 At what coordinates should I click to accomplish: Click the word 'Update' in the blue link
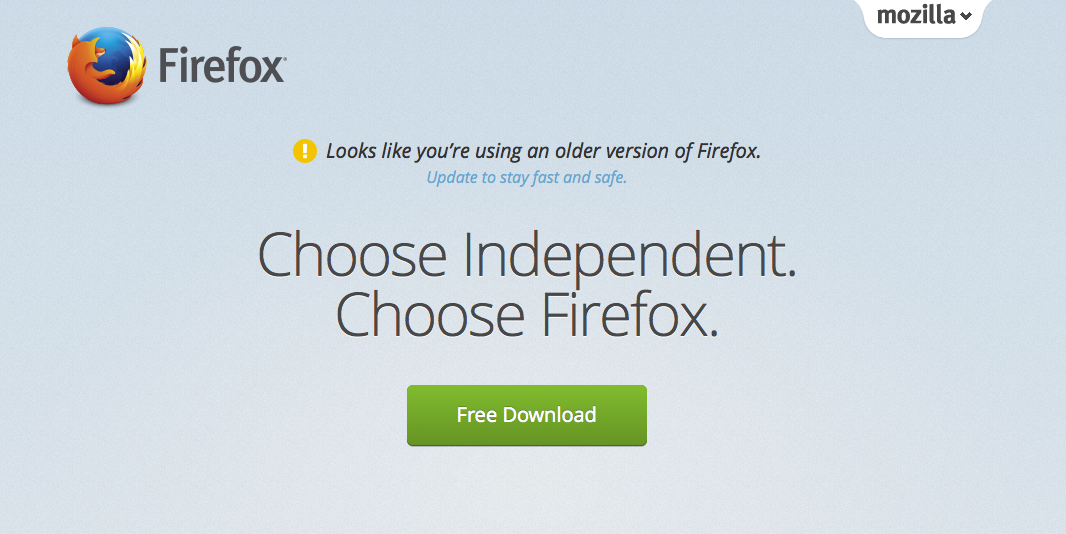(452, 178)
